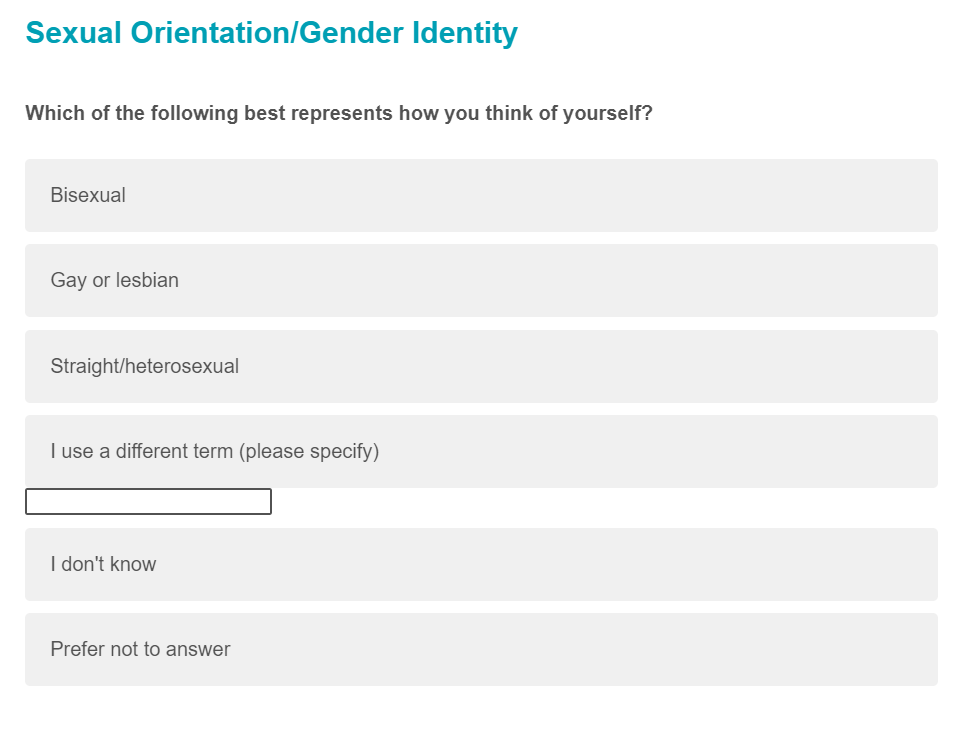Select the Bisexual option
Screen dimensions: 957x733
point(480,195)
